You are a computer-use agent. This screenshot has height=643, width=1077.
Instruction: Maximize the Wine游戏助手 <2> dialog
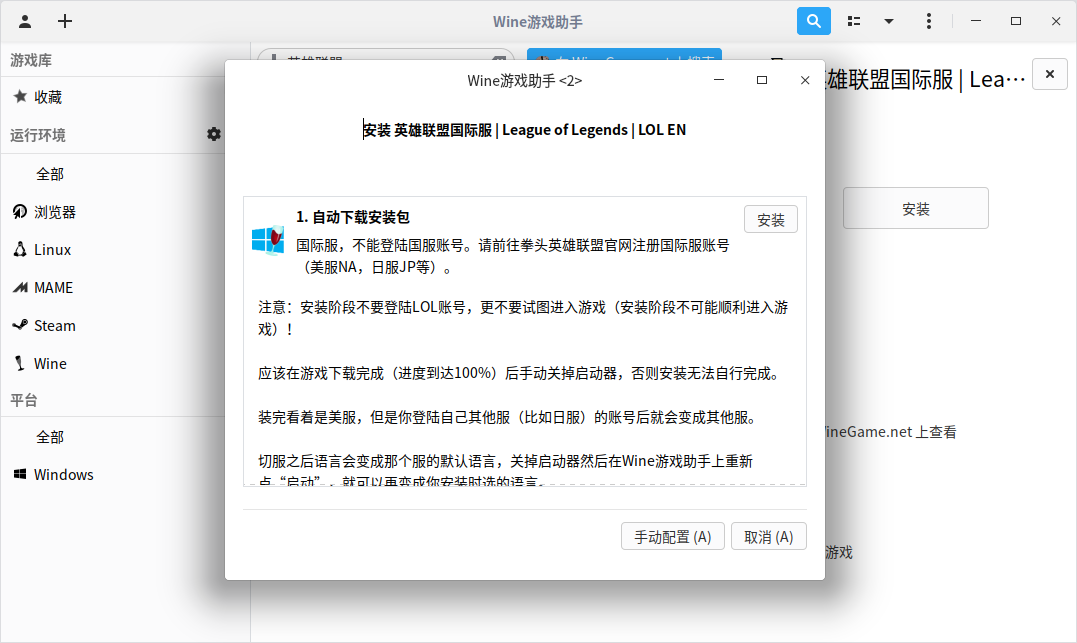pos(762,80)
